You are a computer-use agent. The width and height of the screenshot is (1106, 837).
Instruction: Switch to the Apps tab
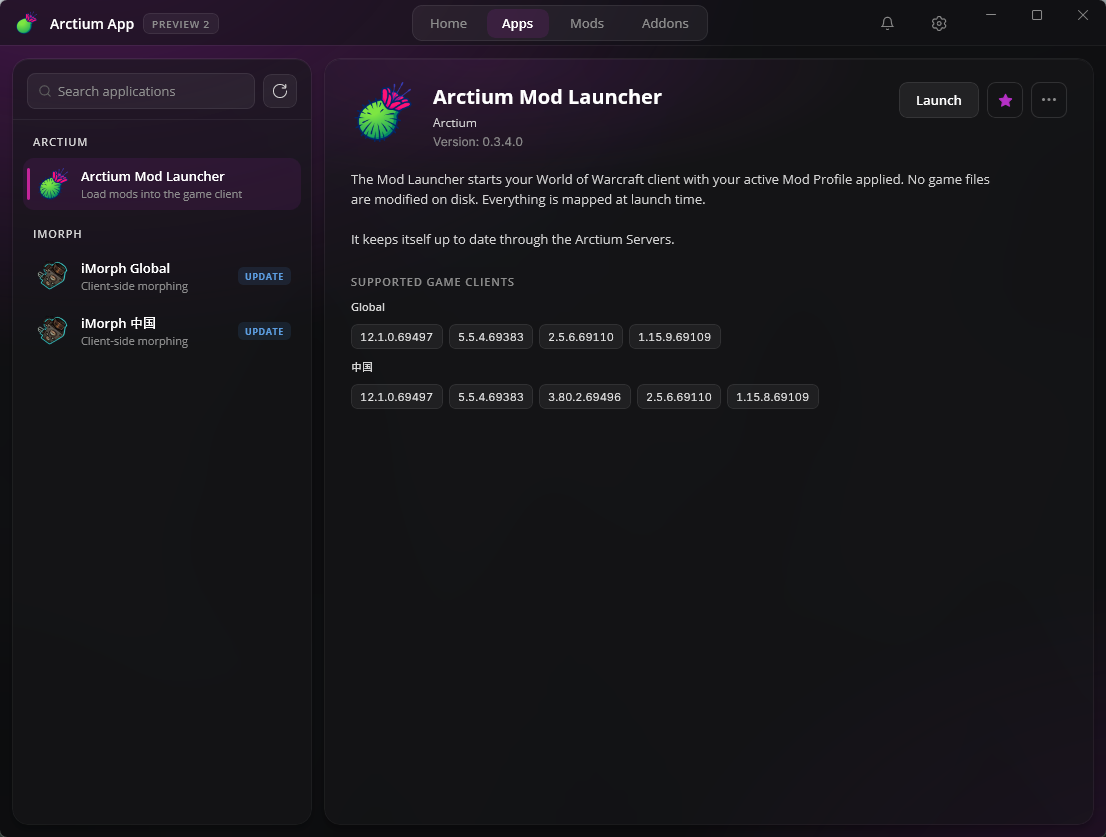click(517, 23)
